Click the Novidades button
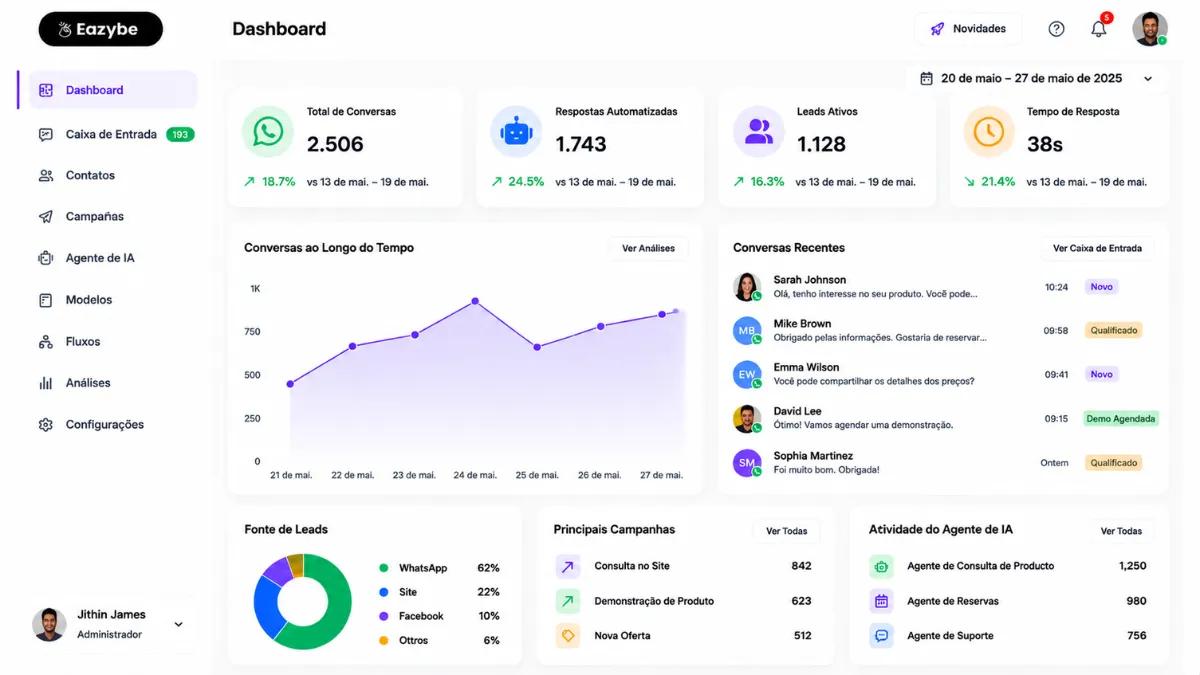 click(968, 29)
